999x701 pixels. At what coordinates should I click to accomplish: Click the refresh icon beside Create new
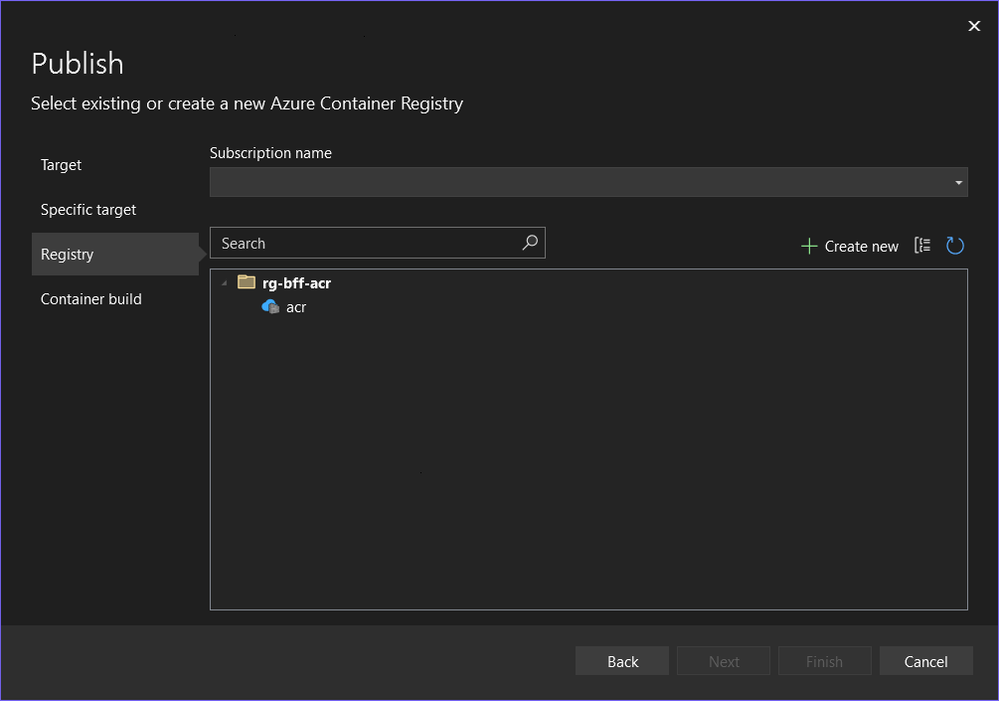[x=954, y=246]
